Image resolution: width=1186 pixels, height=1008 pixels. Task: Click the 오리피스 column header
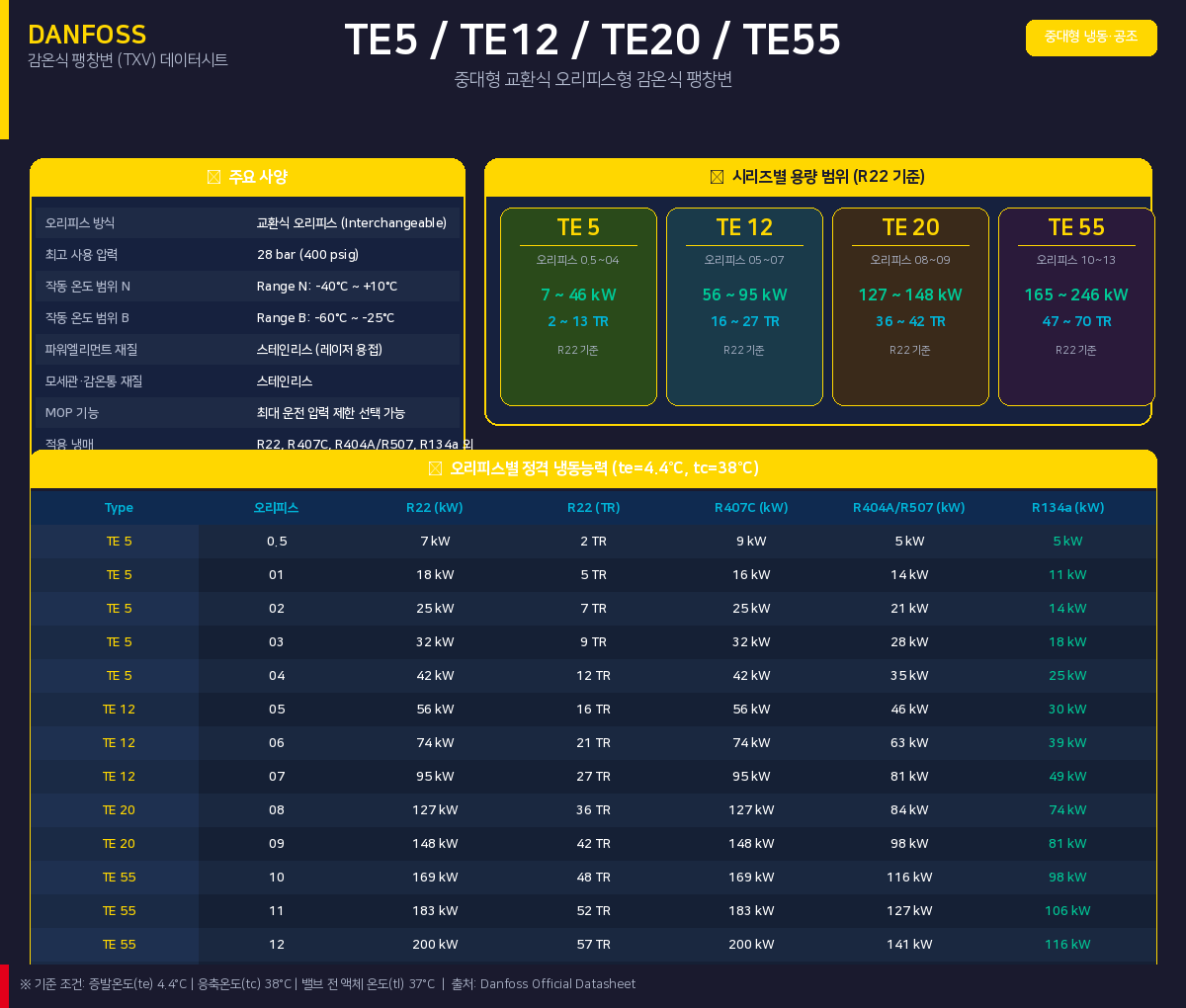(276, 508)
